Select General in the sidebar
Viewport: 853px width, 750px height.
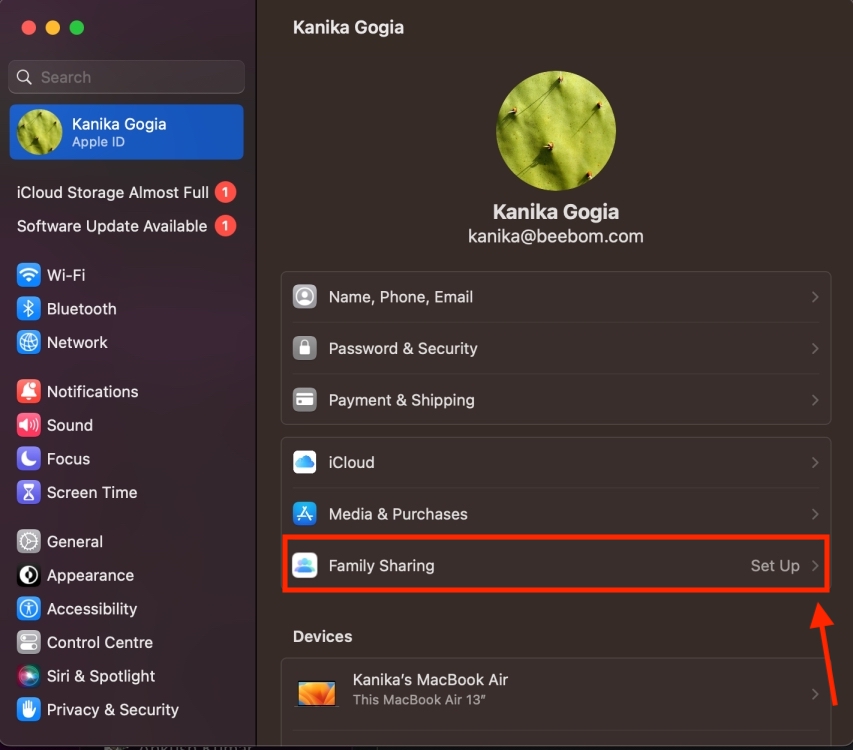tap(126, 542)
